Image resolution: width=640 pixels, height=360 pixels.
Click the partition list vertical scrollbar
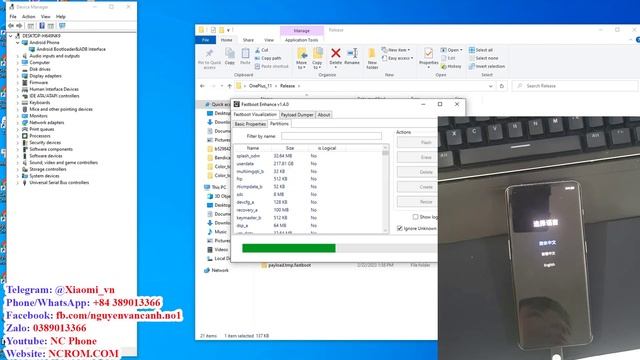coord(385,189)
